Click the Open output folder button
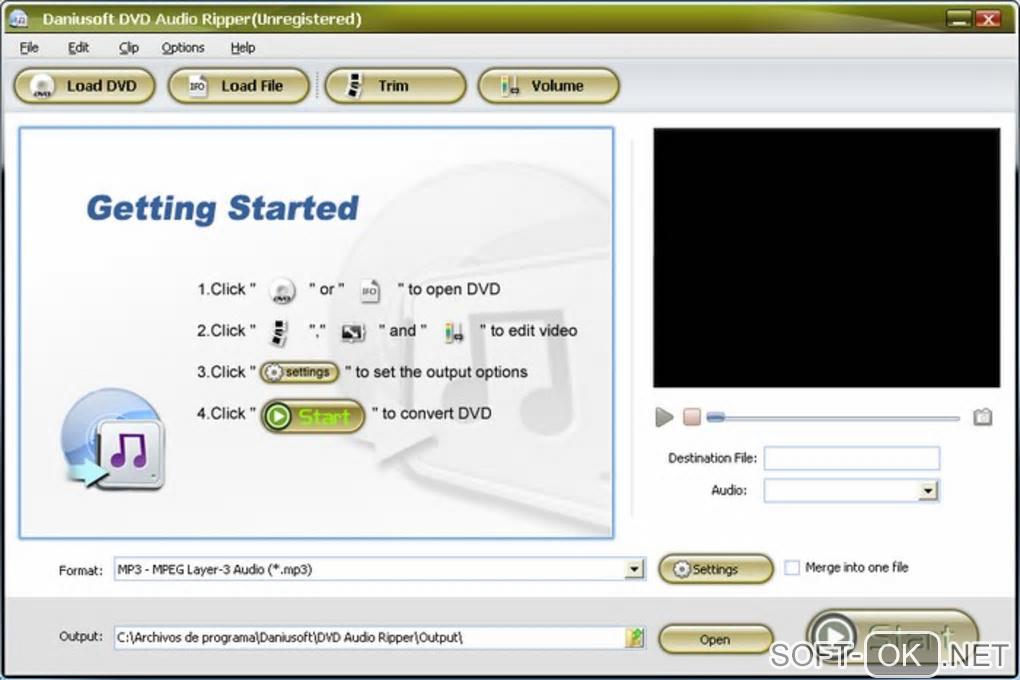 [x=716, y=640]
